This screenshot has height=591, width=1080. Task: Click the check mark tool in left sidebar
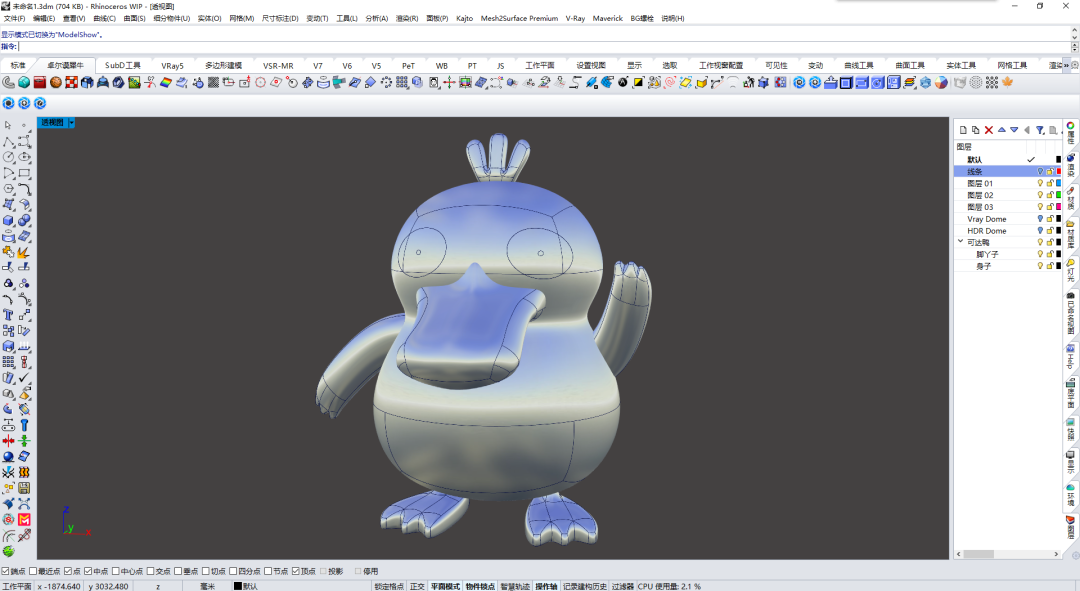click(x=24, y=377)
